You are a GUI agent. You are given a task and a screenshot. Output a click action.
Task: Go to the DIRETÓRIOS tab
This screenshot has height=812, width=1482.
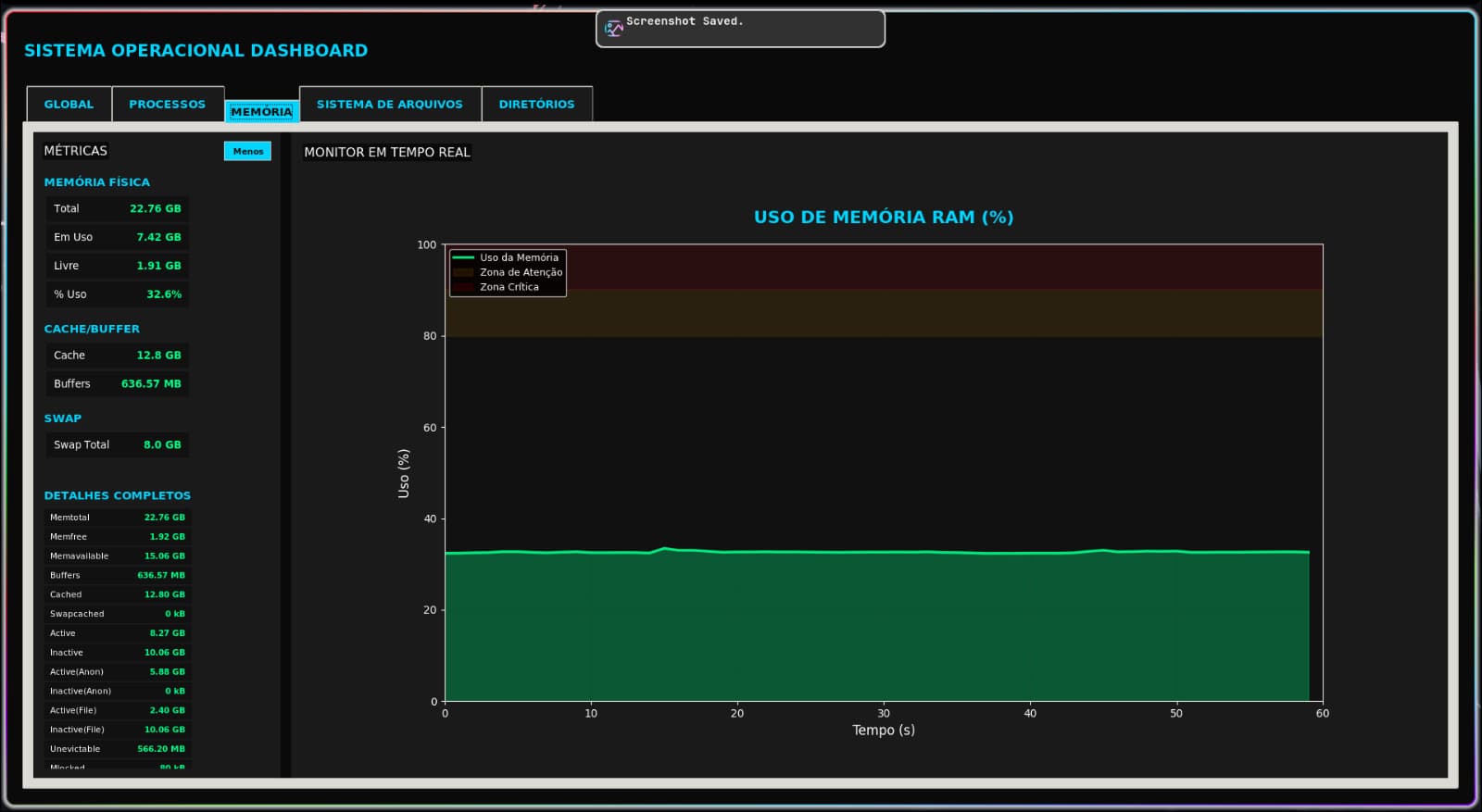pyautogui.click(x=537, y=104)
